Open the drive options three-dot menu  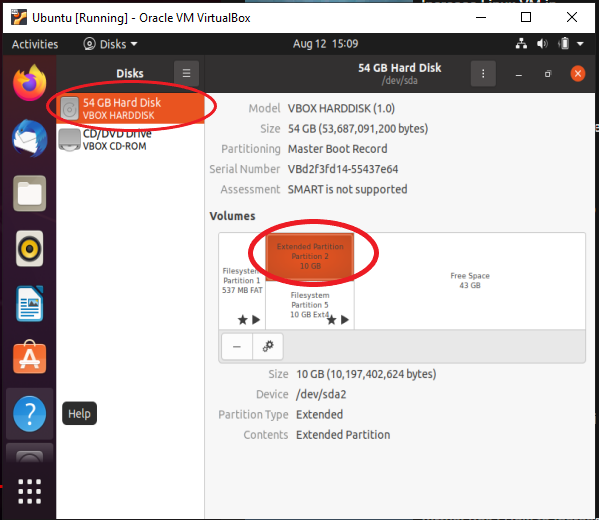tap(483, 73)
